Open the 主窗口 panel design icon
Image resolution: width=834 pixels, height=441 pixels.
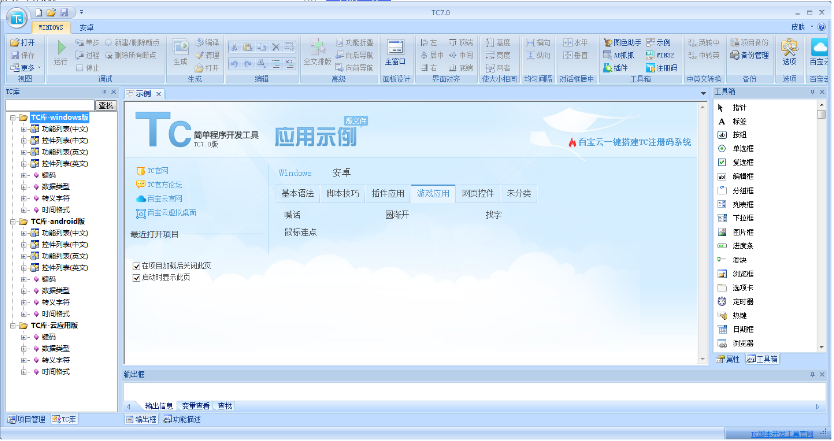(395, 53)
